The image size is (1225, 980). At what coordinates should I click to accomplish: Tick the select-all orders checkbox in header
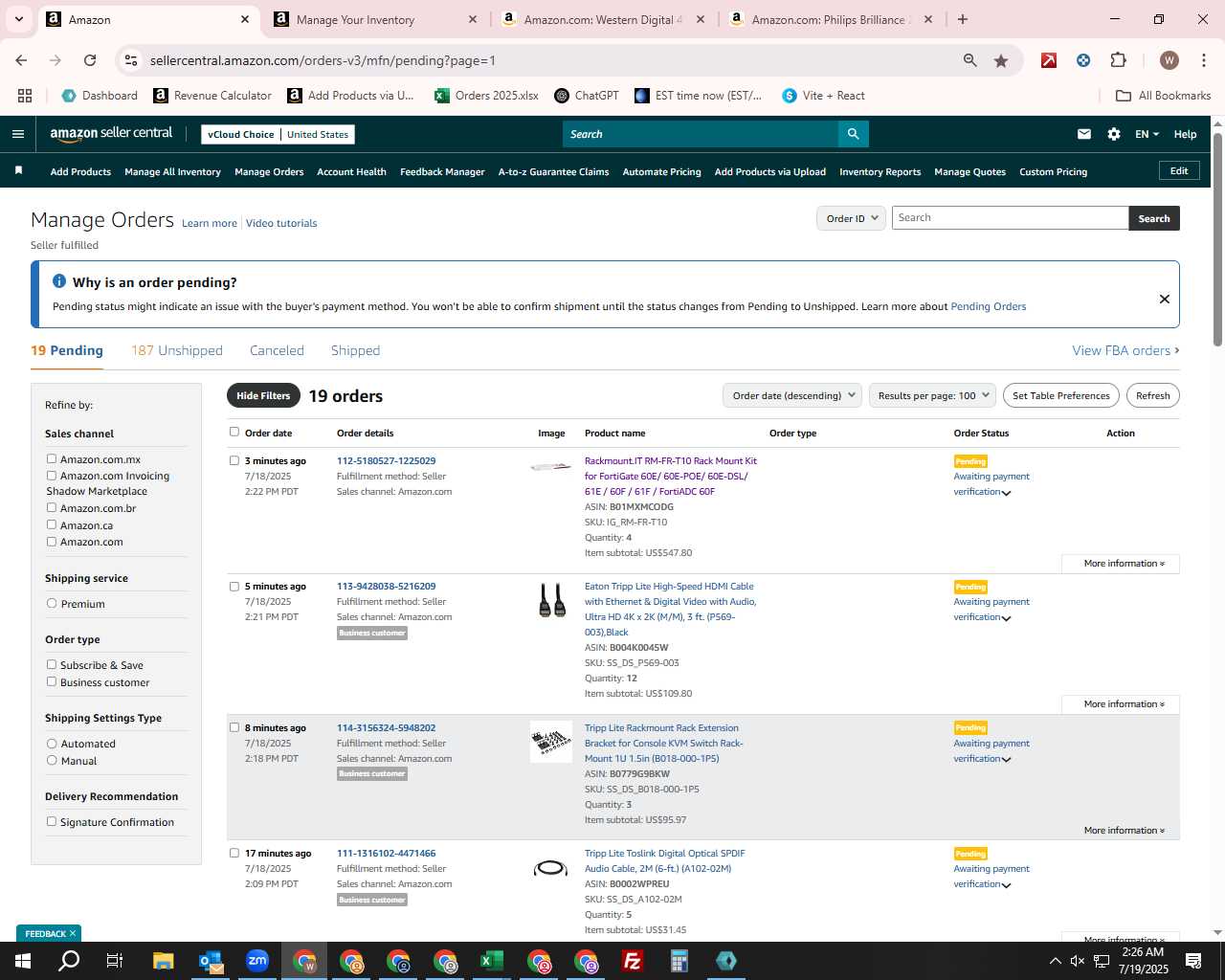click(234, 432)
